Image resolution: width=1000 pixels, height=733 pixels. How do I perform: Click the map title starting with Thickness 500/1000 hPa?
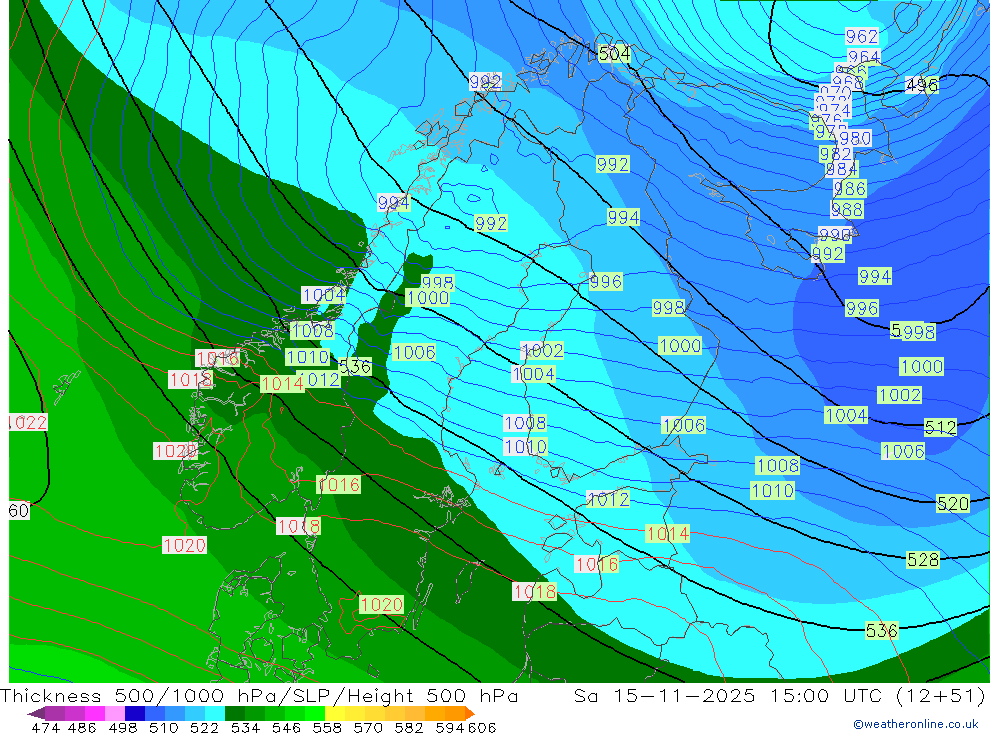[259, 695]
